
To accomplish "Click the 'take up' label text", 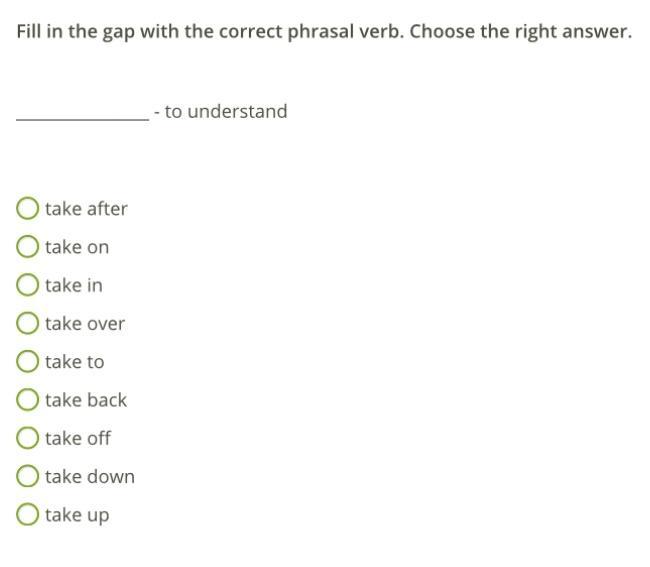I will click(77, 515).
